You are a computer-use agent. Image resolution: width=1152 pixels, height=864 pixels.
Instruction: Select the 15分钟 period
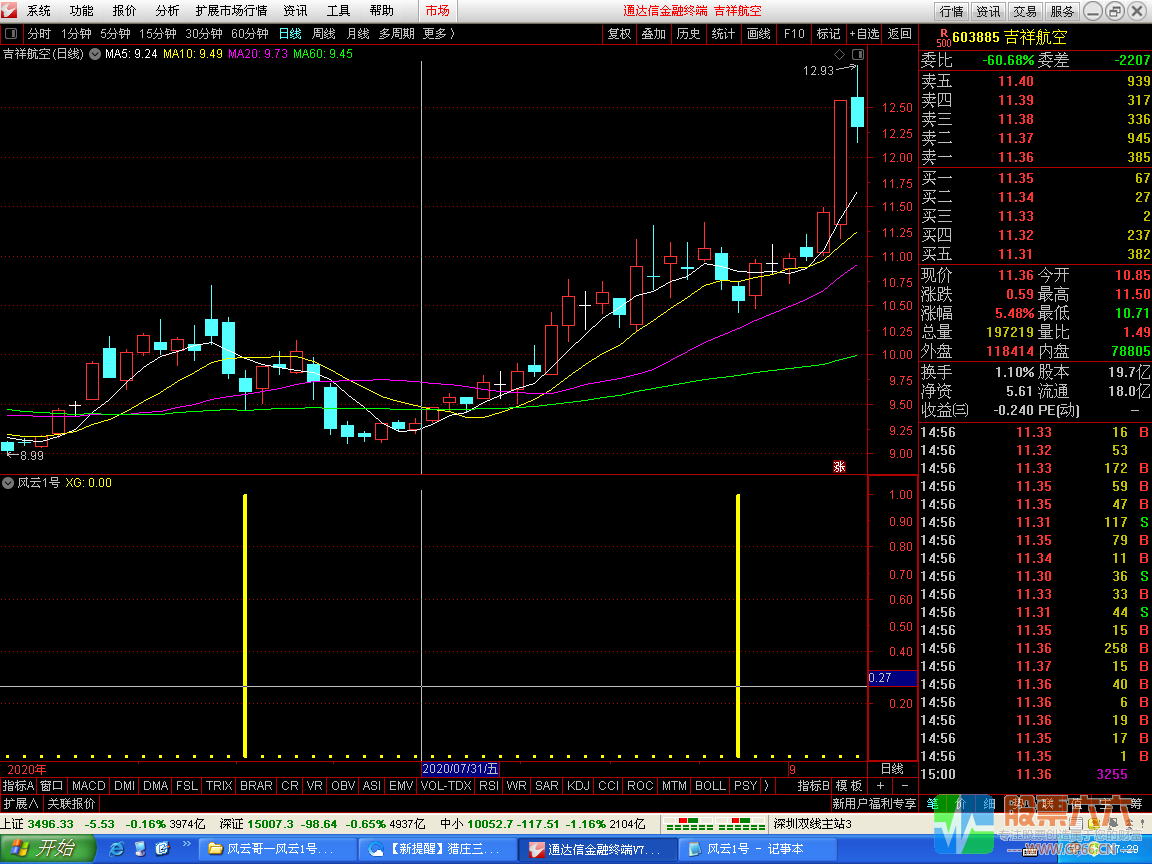[158, 34]
